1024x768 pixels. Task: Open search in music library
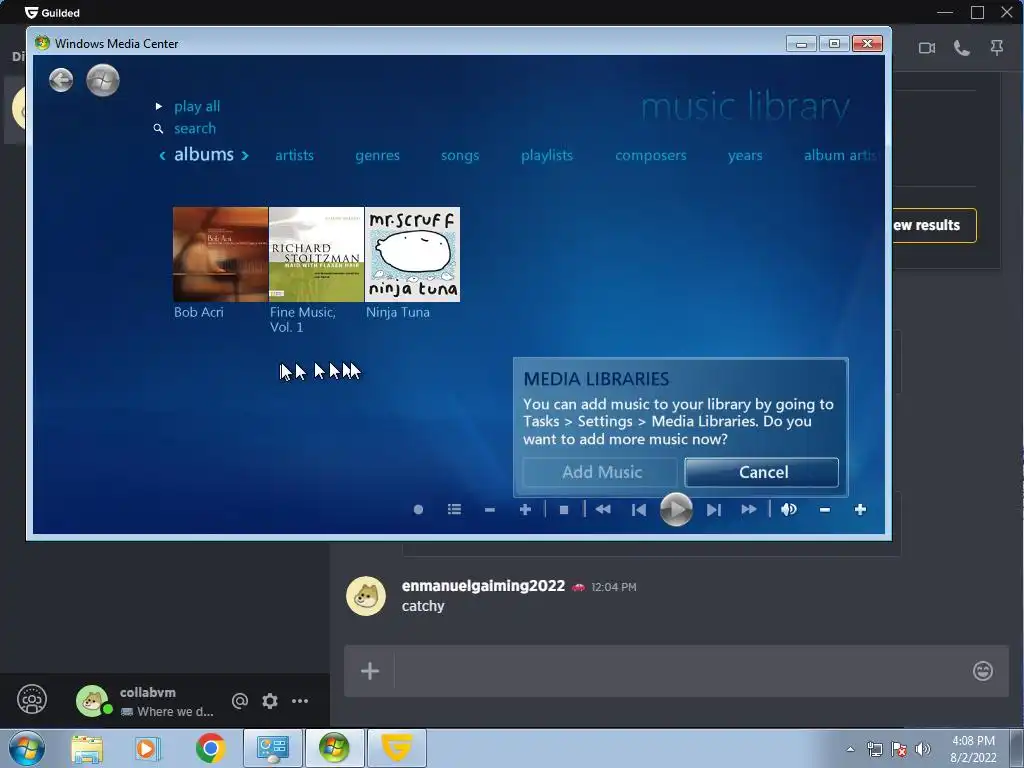(195, 129)
